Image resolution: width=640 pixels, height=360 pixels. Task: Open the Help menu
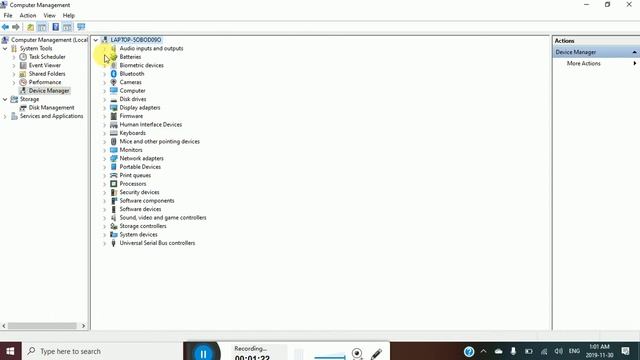pyautogui.click(x=69, y=16)
